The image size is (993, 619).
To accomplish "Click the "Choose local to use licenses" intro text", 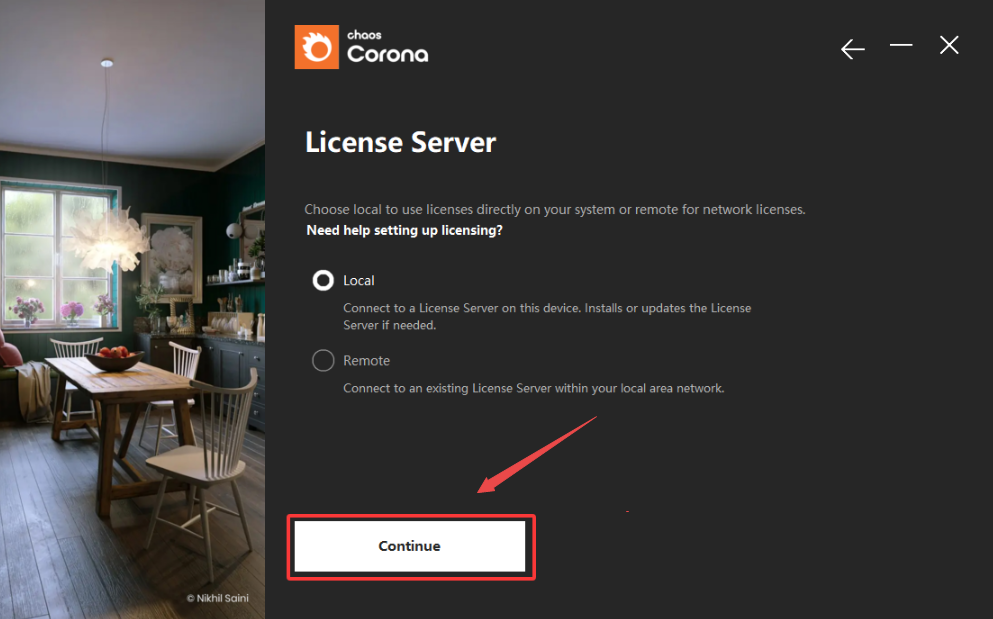I will click(x=554, y=210).
